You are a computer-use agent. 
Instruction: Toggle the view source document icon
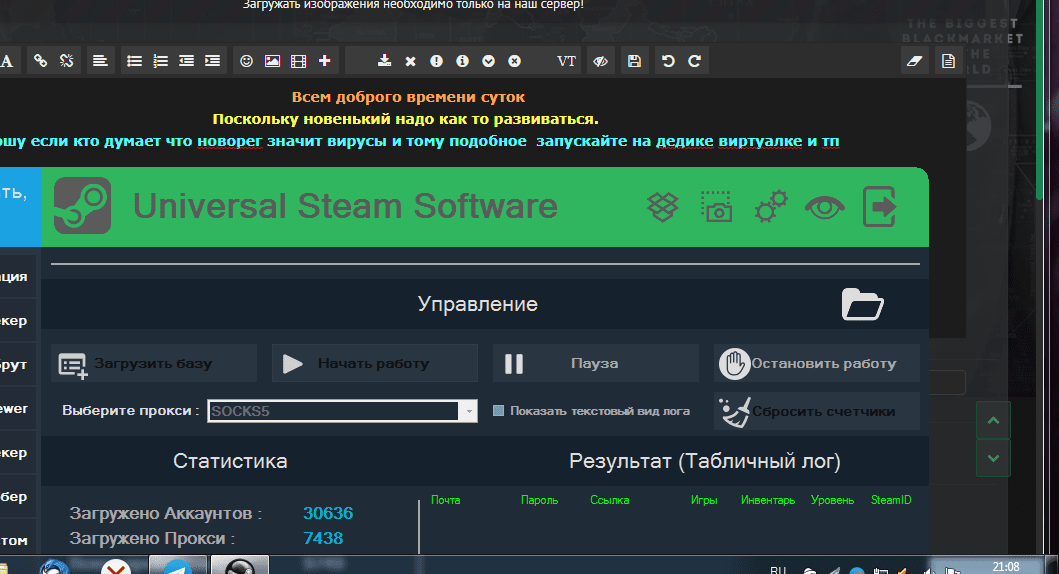(948, 61)
